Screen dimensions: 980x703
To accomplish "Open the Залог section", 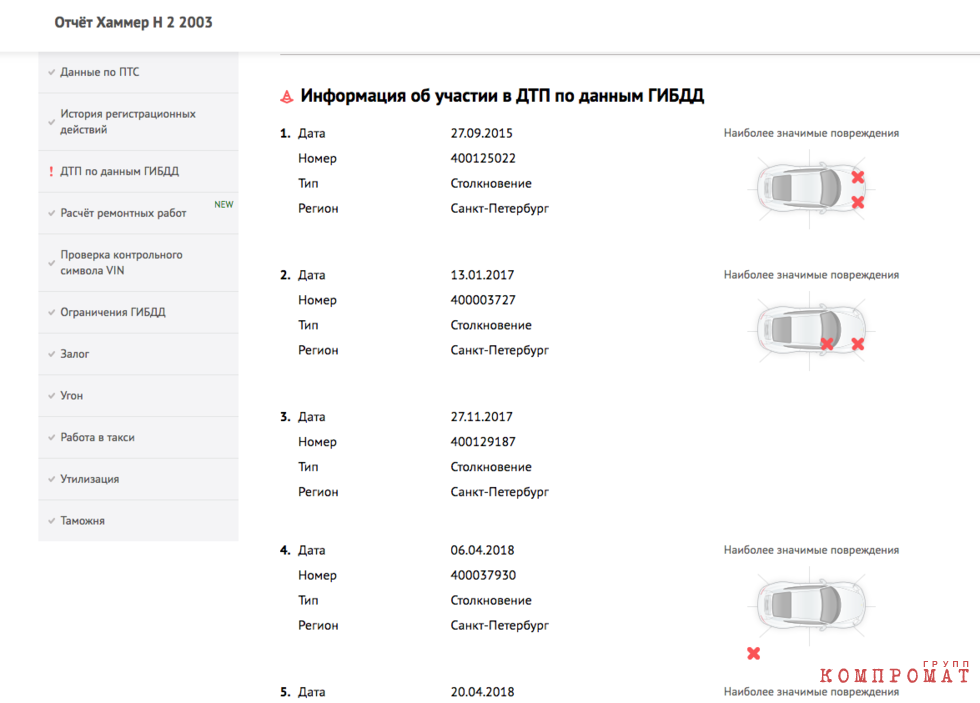I will (x=138, y=354).
